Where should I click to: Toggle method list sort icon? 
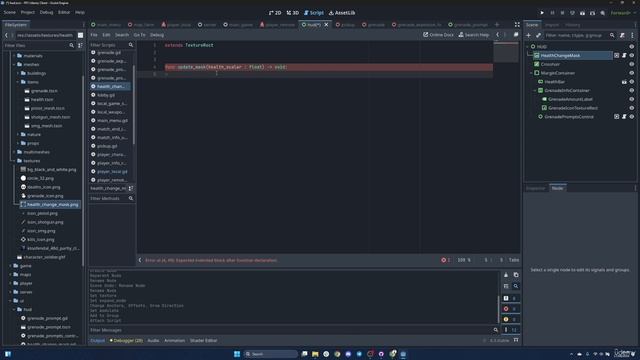[131, 189]
